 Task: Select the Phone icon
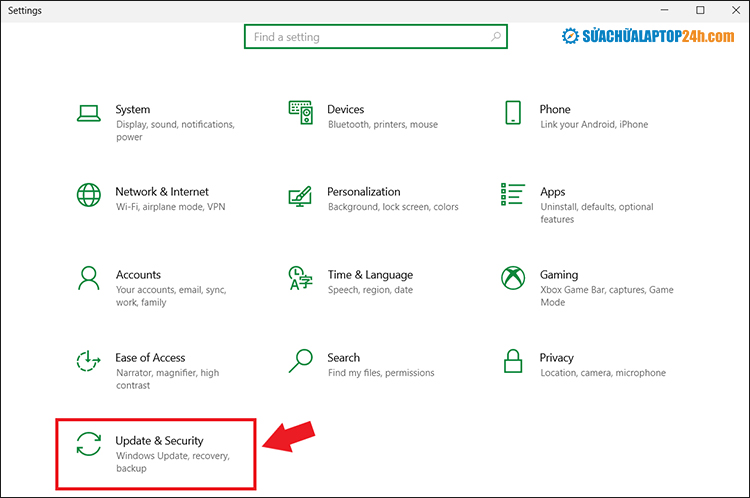(x=513, y=112)
